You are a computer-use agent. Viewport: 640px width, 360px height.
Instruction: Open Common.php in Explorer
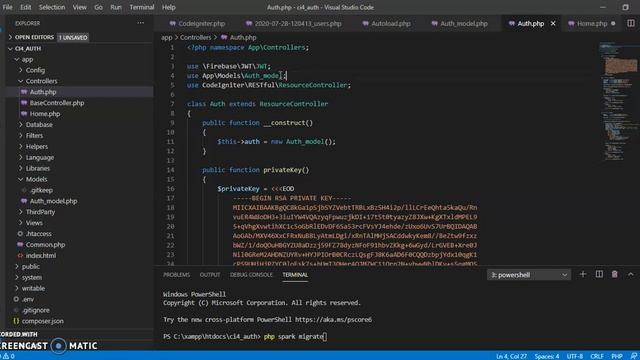tap(45, 245)
